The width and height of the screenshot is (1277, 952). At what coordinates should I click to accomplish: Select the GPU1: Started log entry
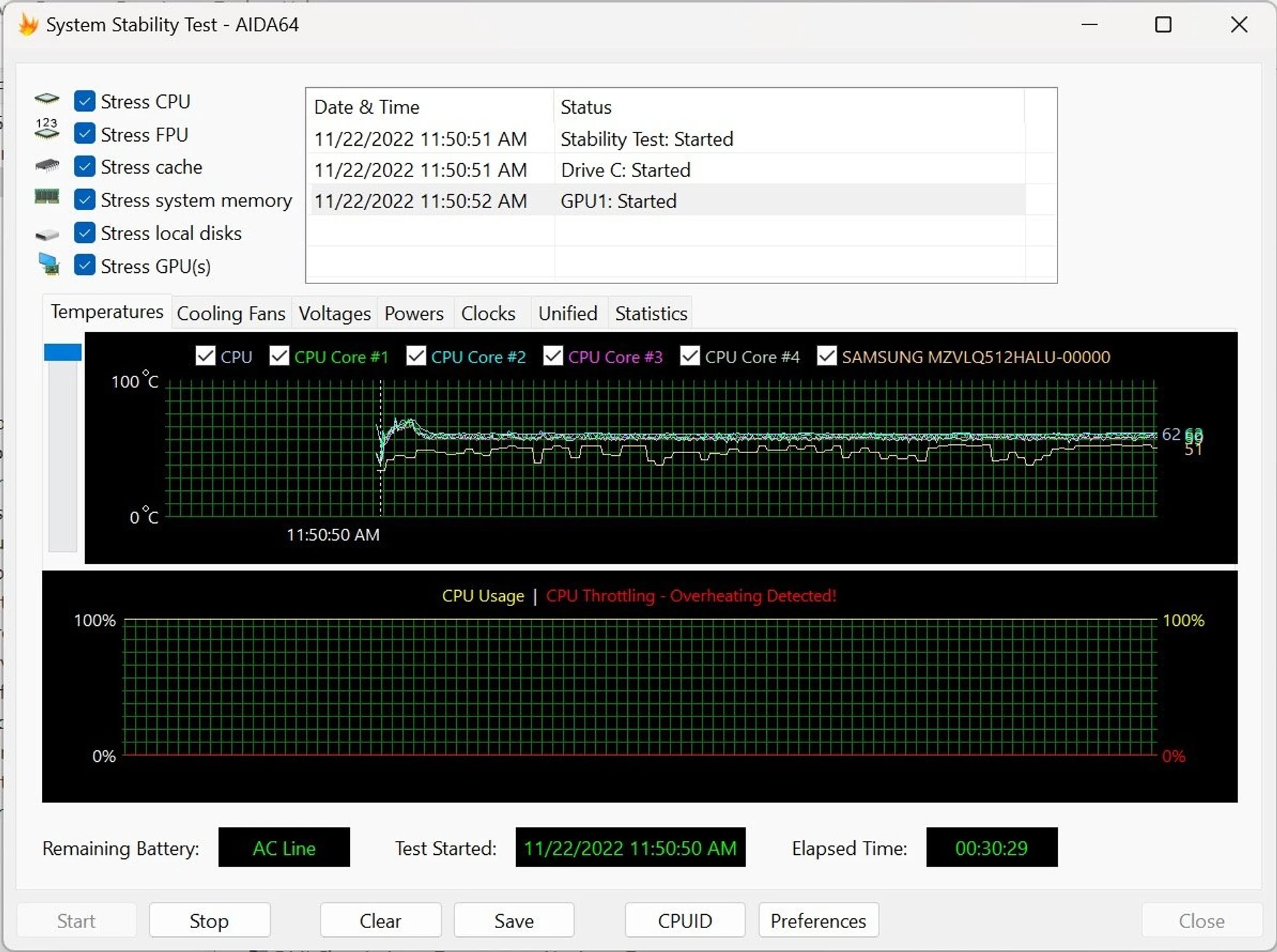[x=619, y=200]
